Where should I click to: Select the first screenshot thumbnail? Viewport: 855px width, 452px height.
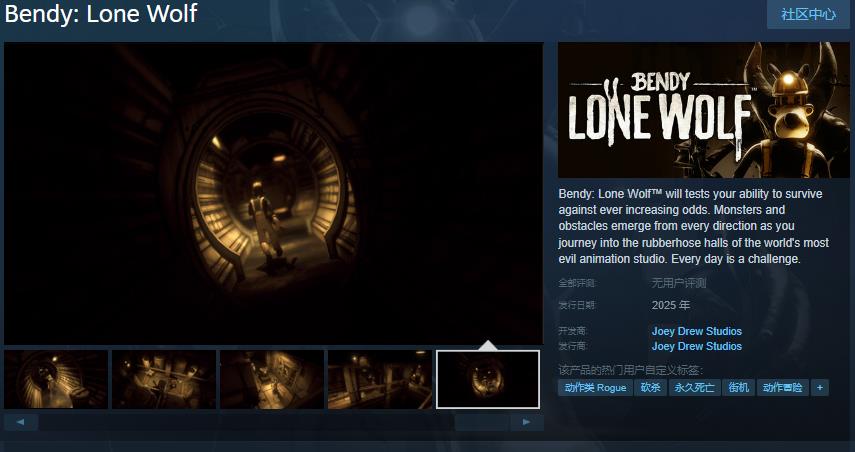(56, 379)
